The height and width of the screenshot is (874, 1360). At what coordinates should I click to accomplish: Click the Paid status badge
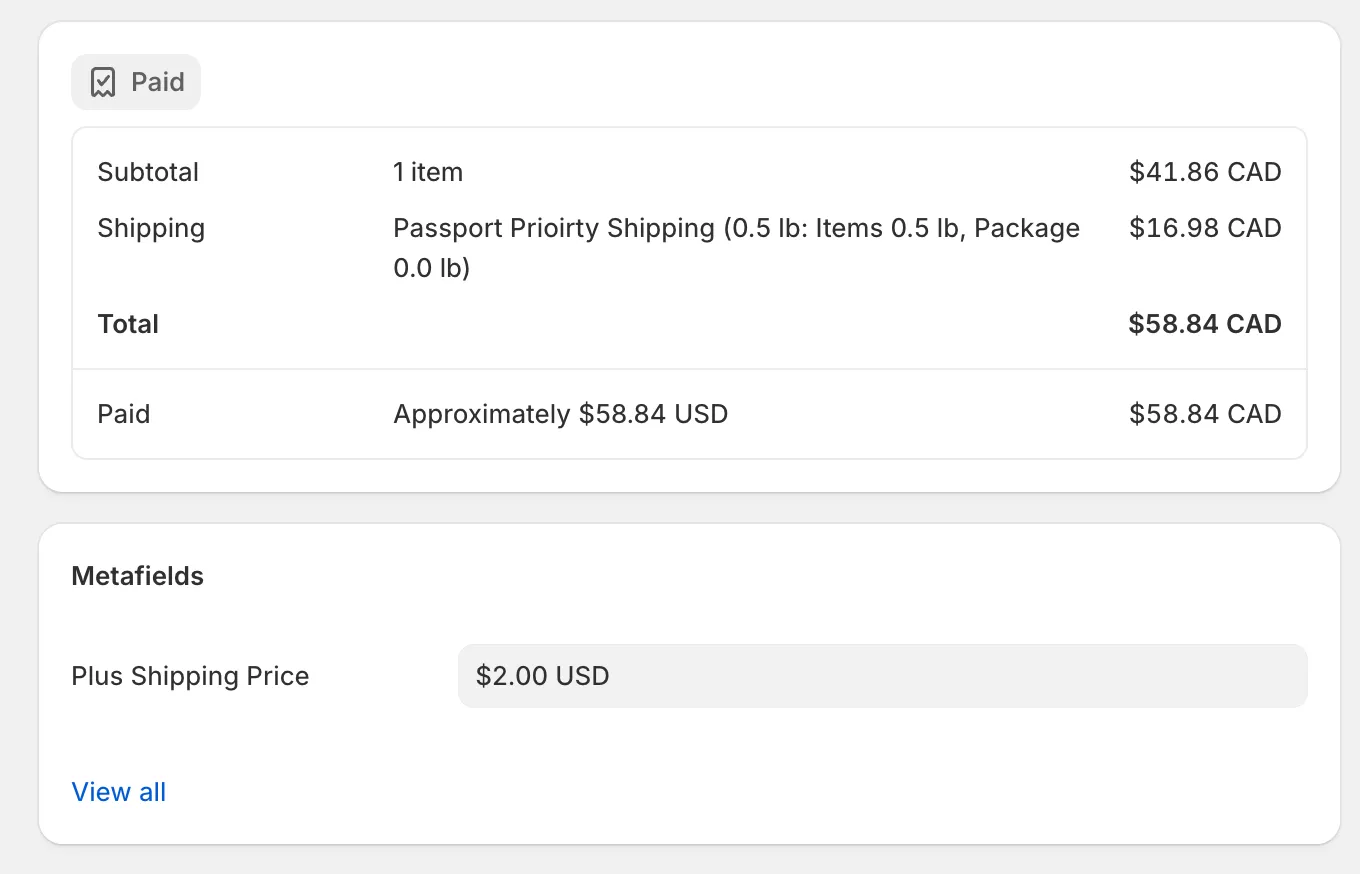tap(136, 82)
